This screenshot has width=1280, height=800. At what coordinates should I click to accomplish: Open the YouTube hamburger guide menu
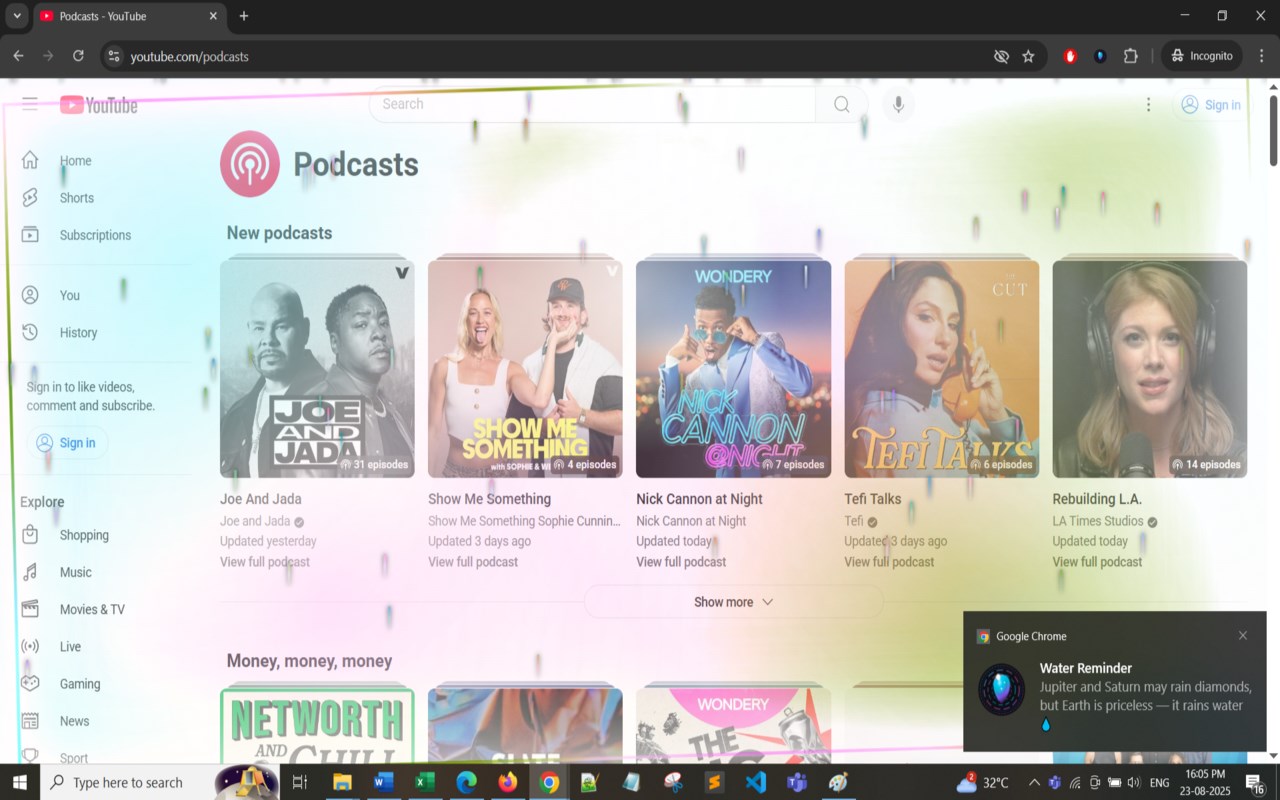point(30,104)
